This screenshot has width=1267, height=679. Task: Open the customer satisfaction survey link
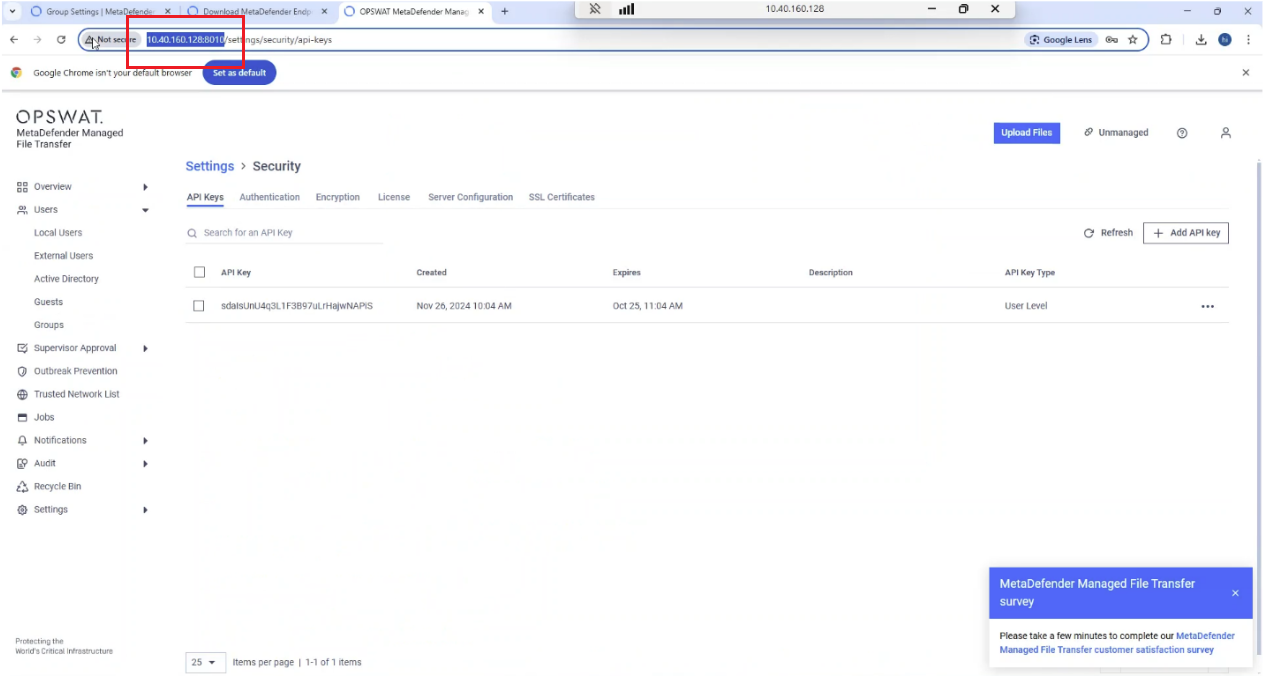[1117, 643]
